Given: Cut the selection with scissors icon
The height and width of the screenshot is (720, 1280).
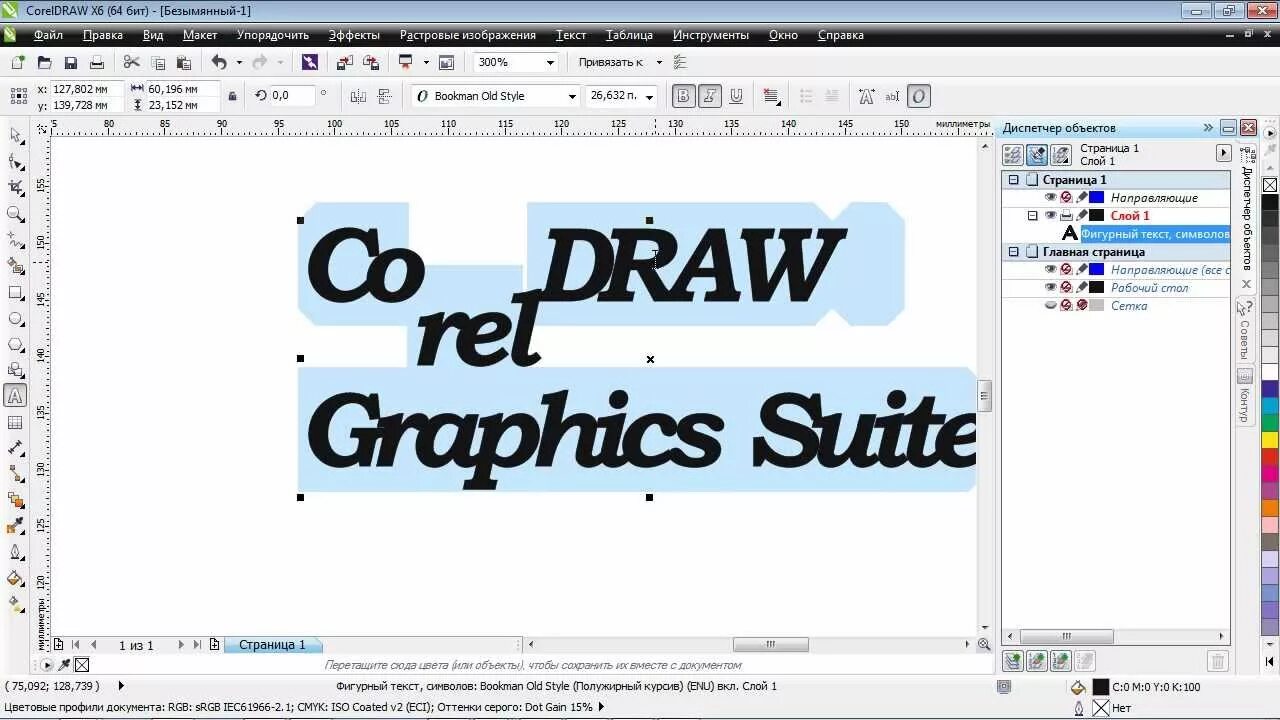Looking at the screenshot, I should (x=131, y=62).
